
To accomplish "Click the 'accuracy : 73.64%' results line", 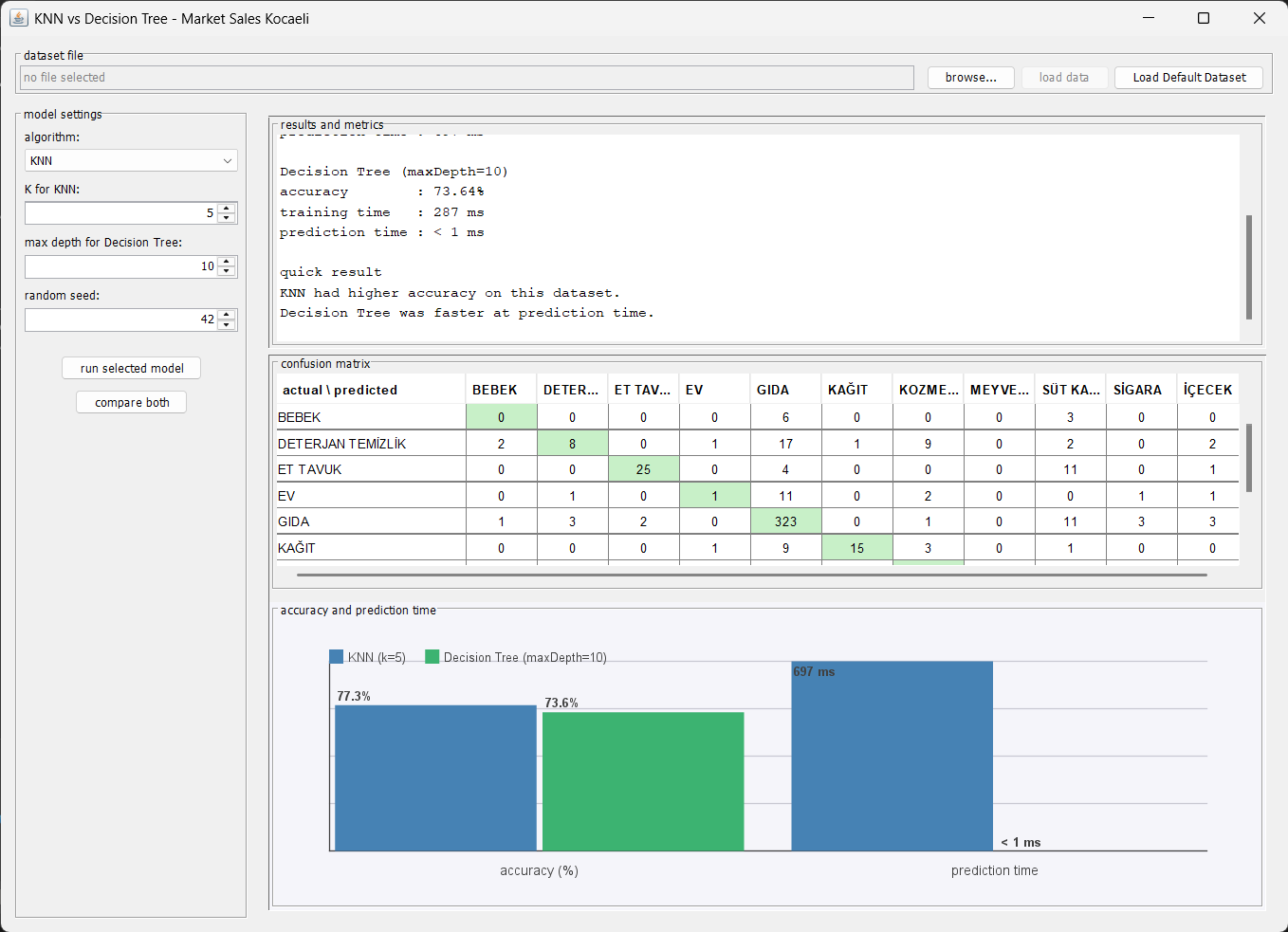I will [382, 192].
